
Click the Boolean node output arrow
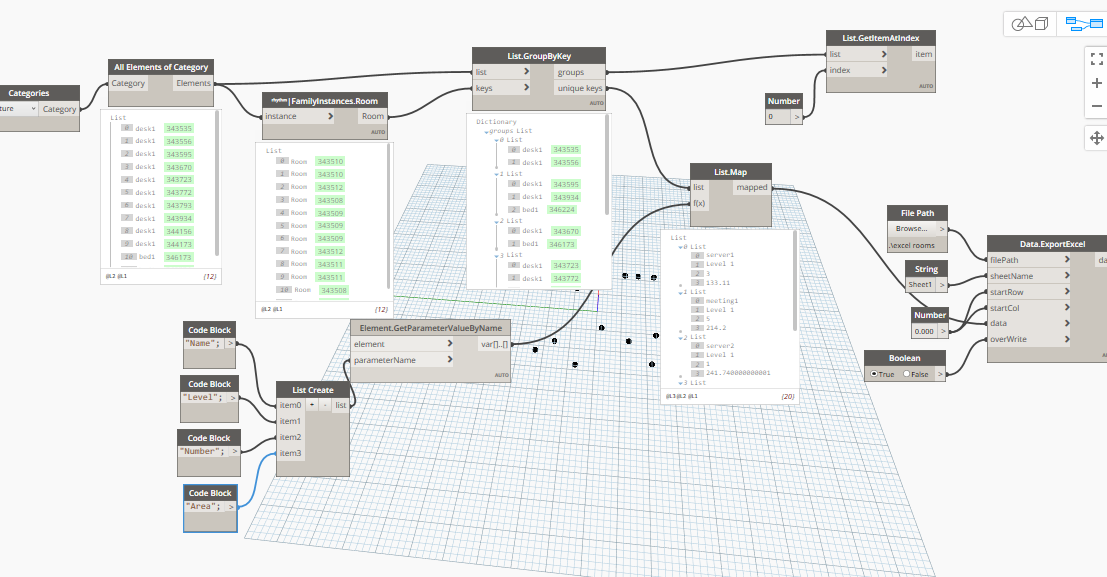coord(940,374)
